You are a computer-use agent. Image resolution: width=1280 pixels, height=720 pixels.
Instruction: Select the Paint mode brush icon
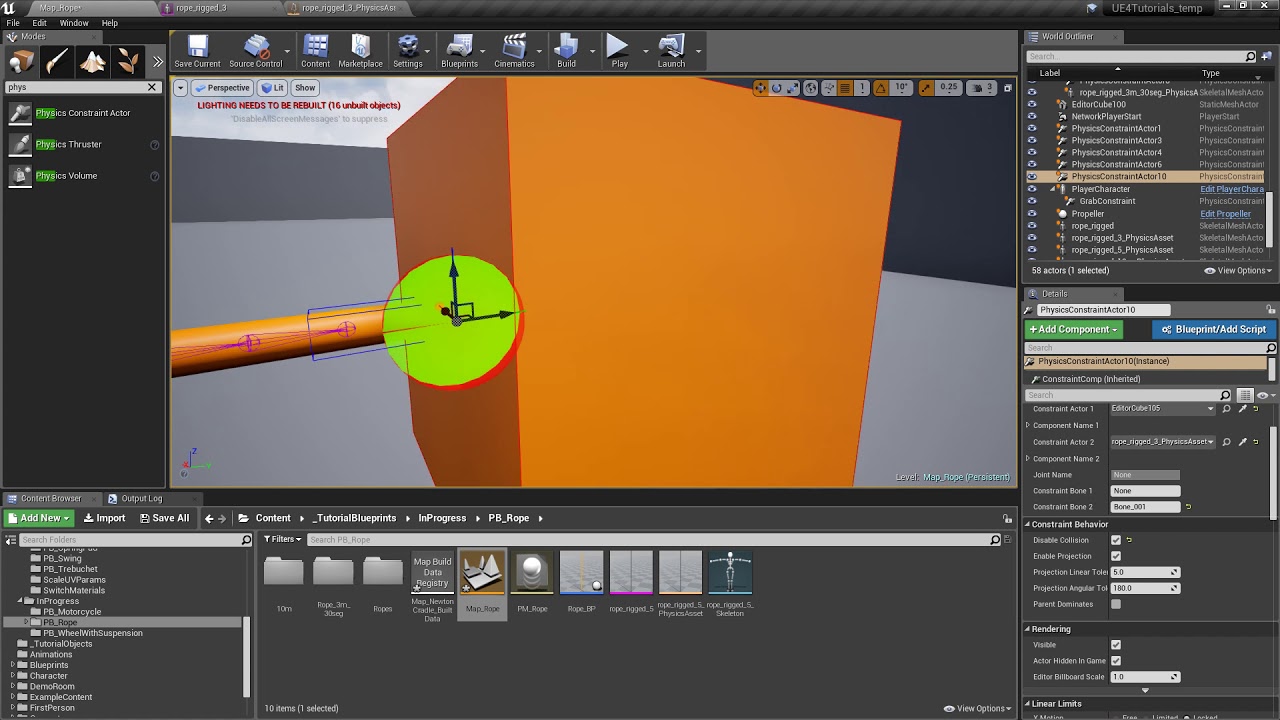pyautogui.click(x=56, y=62)
